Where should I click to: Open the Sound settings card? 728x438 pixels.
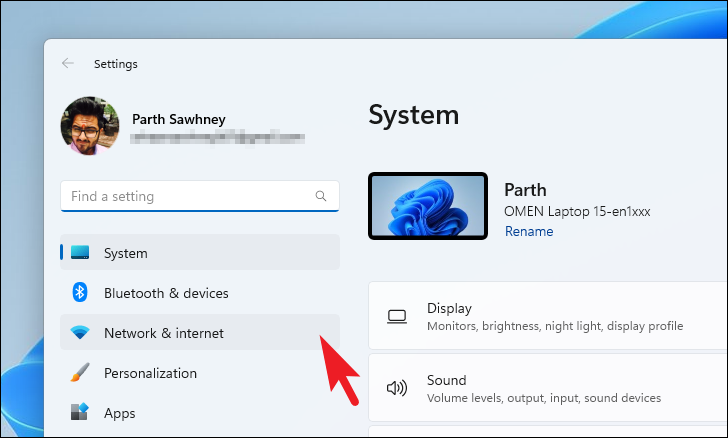pyautogui.click(x=548, y=388)
